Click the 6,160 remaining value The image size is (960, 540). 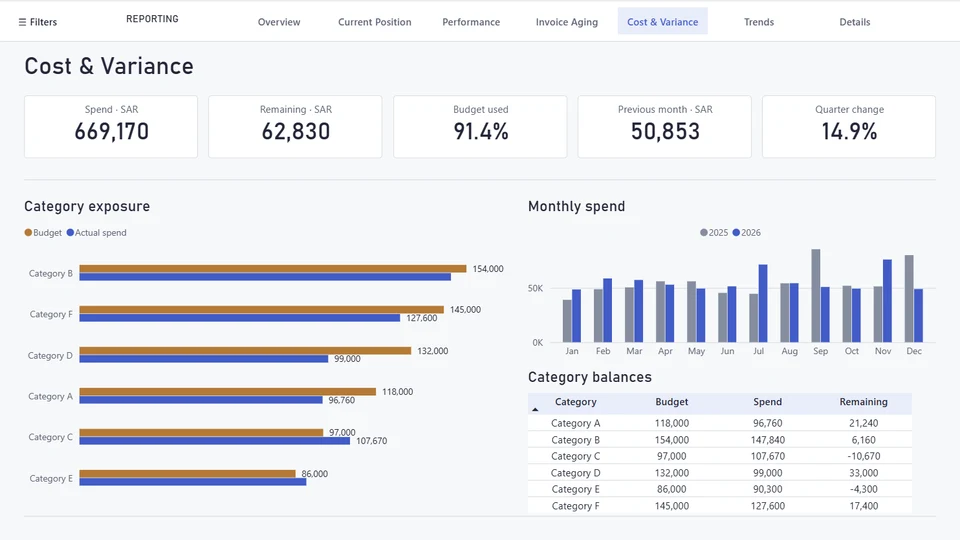tap(863, 440)
